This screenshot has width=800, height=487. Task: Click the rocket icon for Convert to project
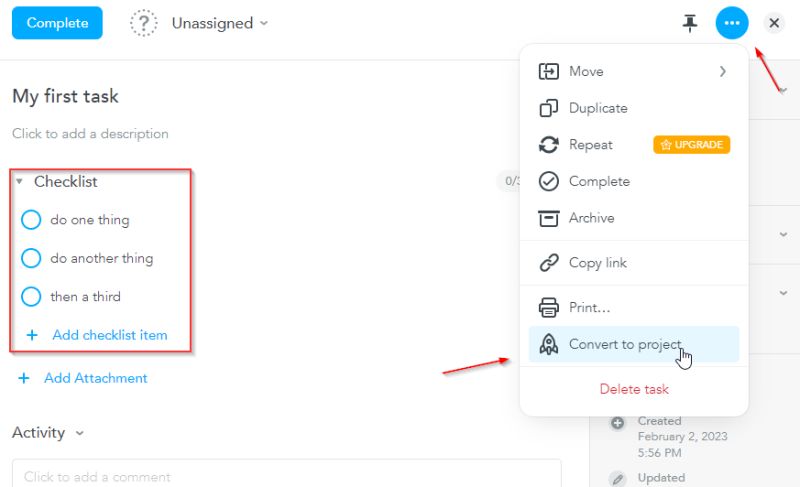click(x=548, y=344)
